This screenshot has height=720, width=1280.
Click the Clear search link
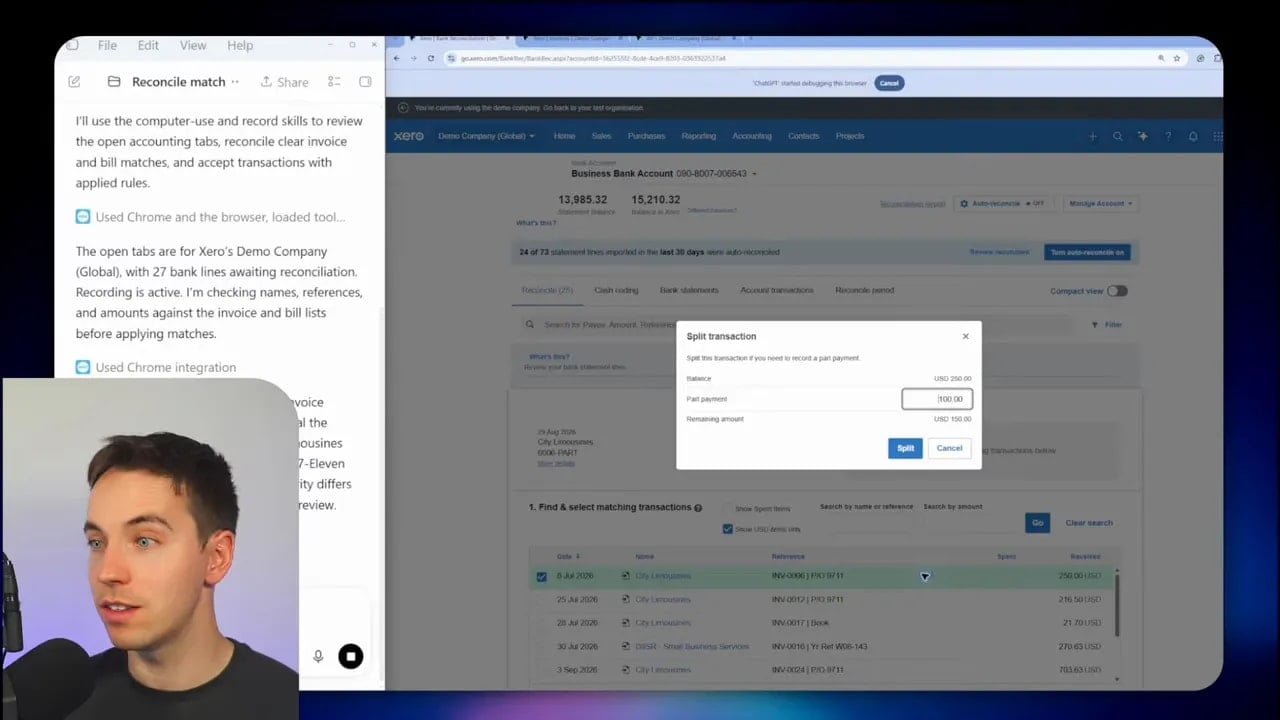point(1089,523)
